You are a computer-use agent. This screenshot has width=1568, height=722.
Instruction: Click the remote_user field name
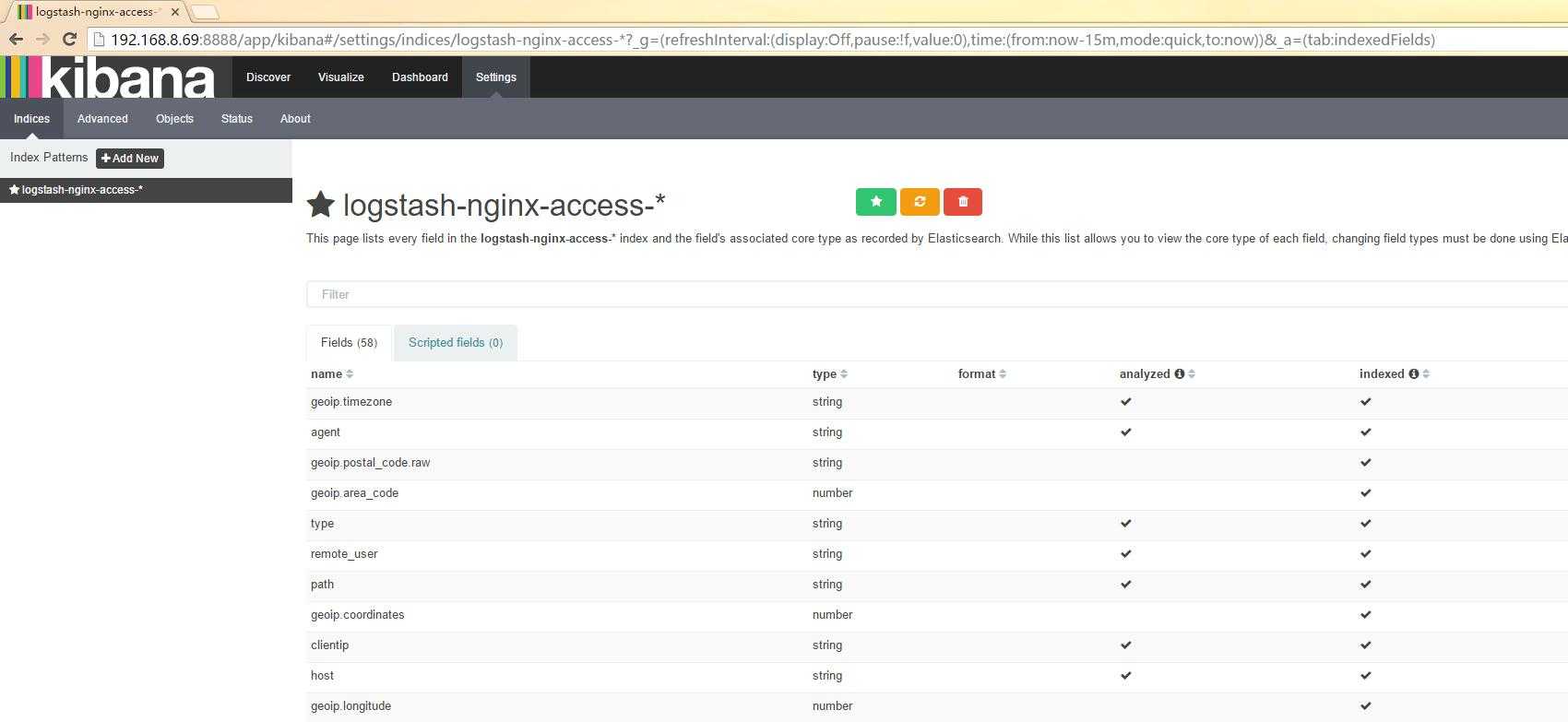tap(344, 554)
